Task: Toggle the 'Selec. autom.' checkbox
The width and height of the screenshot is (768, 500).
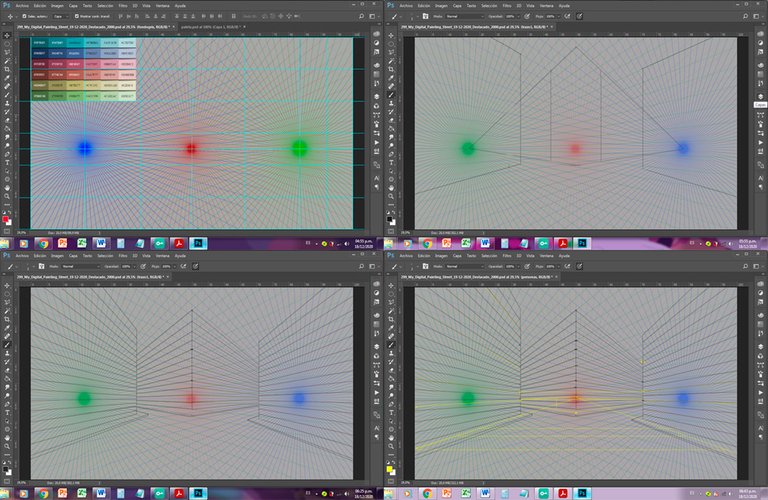Action: coord(24,16)
